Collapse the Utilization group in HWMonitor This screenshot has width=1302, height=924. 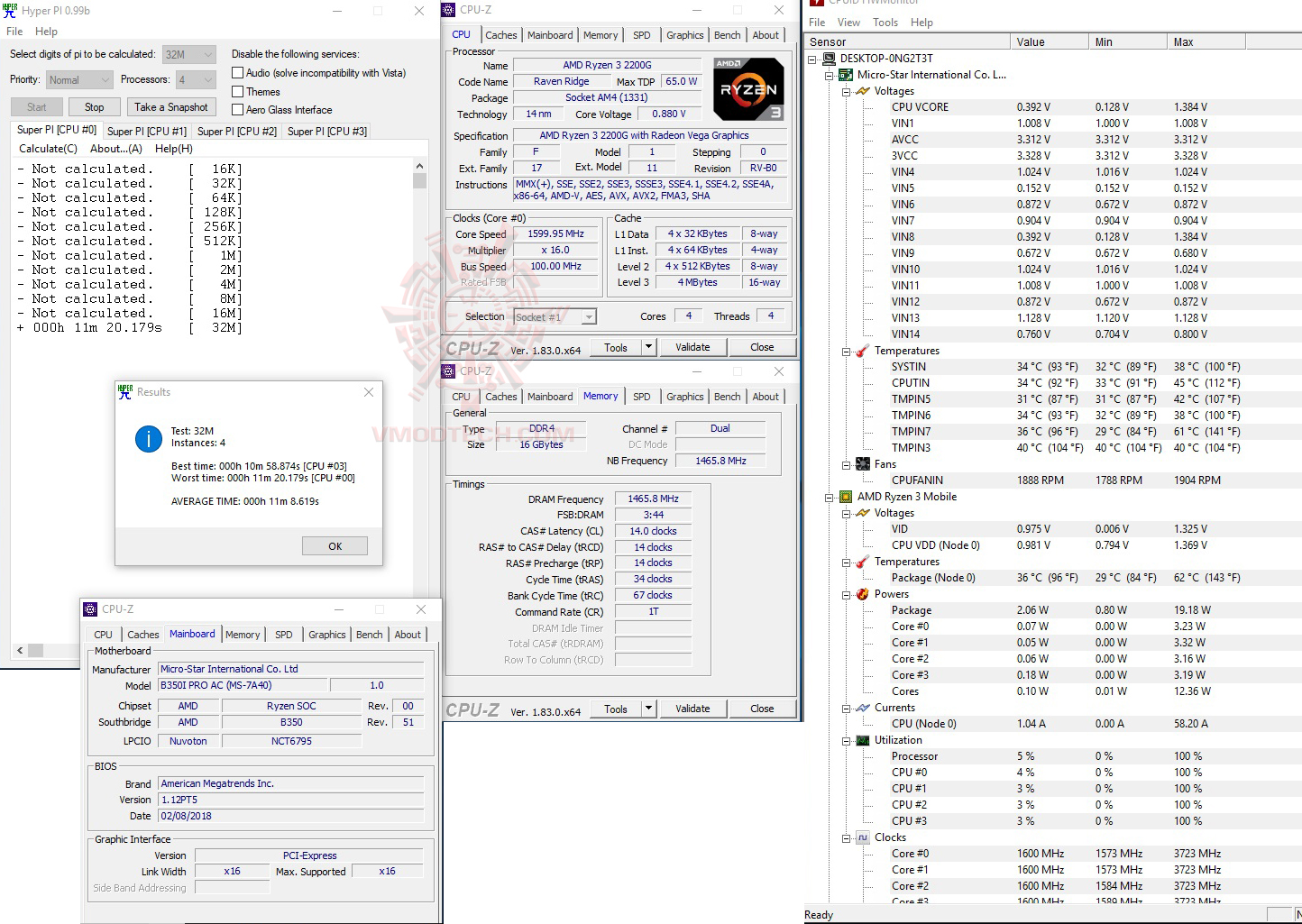pyautogui.click(x=847, y=740)
